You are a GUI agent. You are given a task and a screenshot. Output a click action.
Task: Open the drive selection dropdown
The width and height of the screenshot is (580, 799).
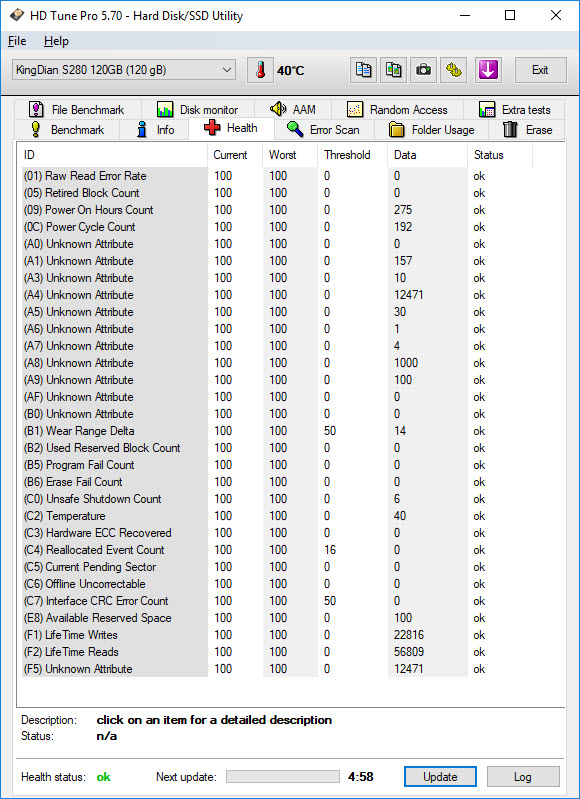click(x=124, y=70)
